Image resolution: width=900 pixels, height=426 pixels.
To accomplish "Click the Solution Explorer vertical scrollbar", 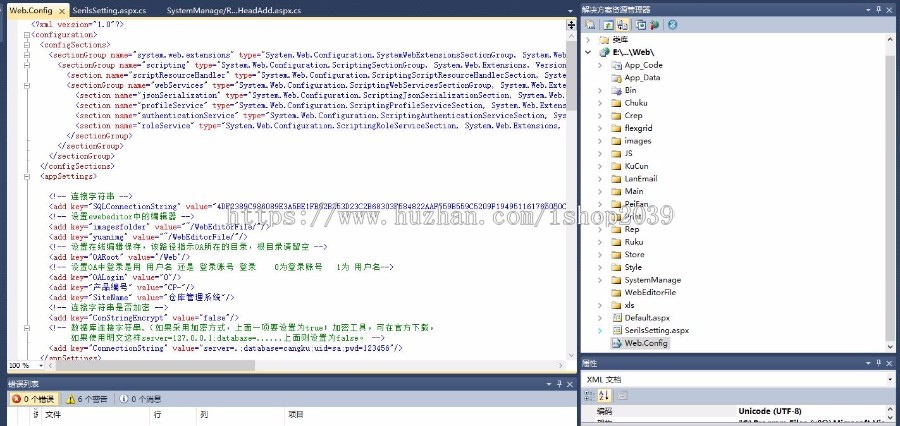I will click(890, 193).
